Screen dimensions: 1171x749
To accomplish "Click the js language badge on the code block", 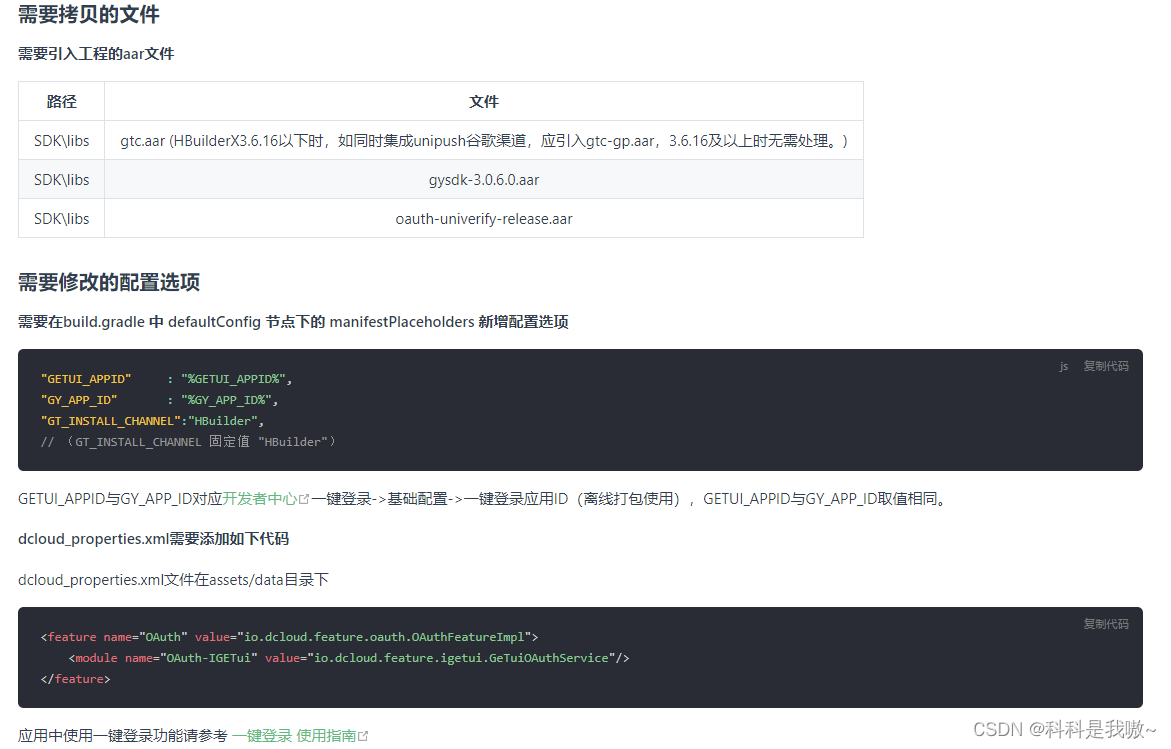I will (1063, 366).
